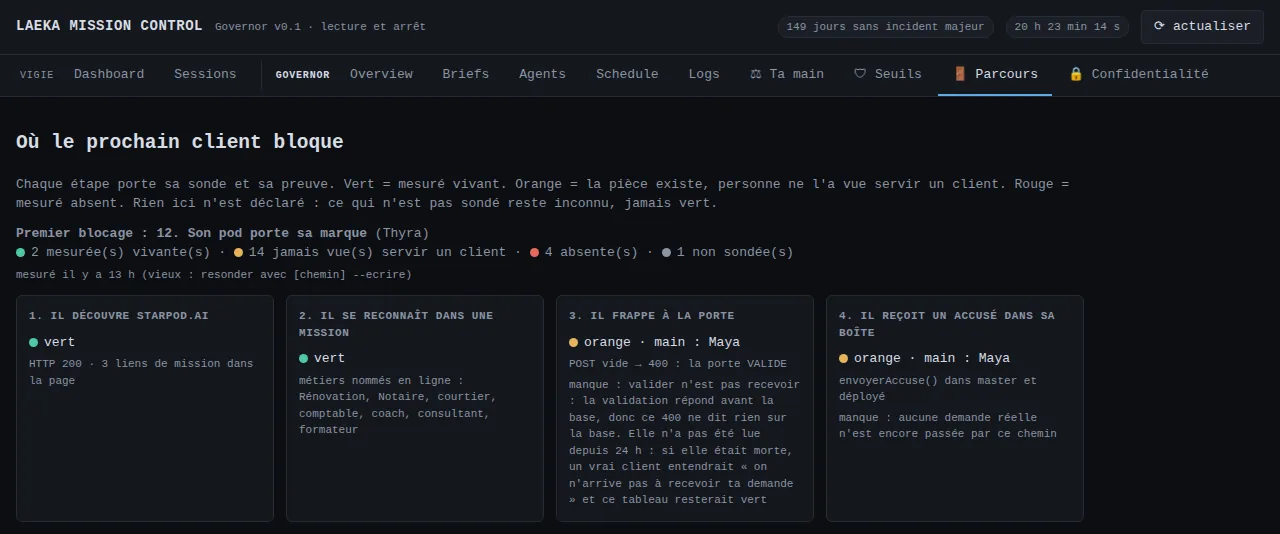This screenshot has width=1280, height=534.
Task: Click the red dot beside 4 absente(s)
Action: 535,252
